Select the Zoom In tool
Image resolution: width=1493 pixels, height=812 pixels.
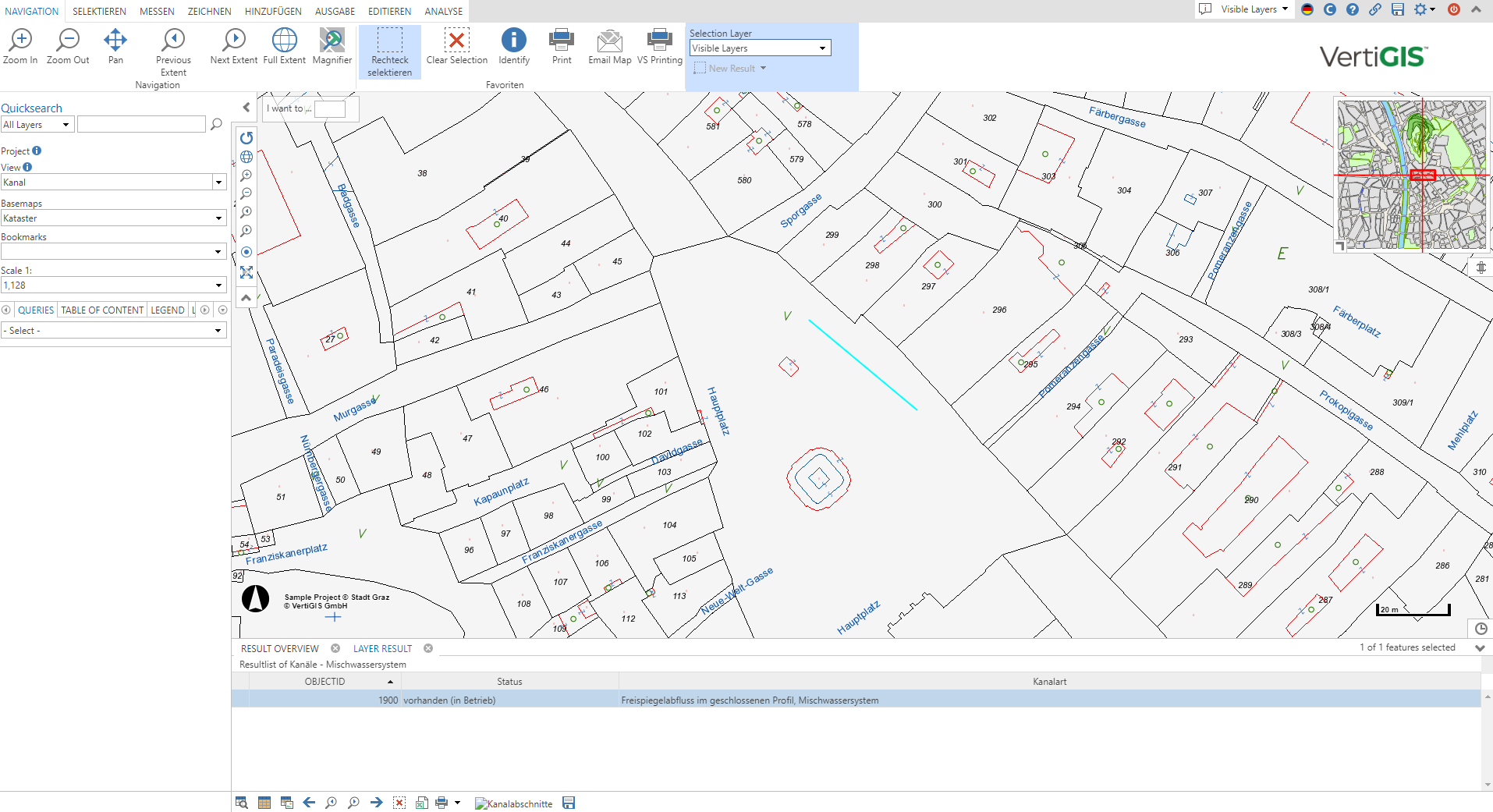[x=20, y=46]
